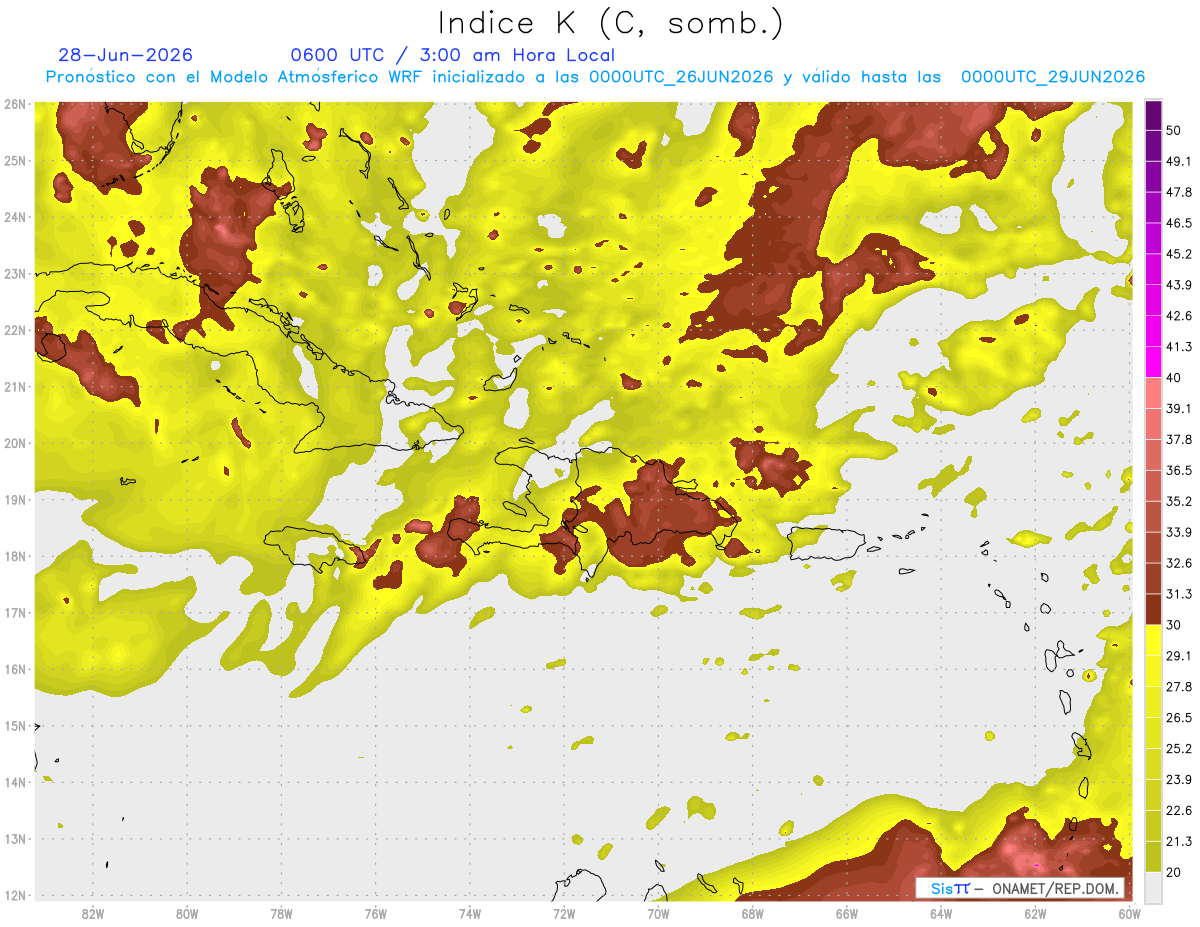The image size is (1200, 927).
Task: Click the longitude label "68W"
Action: 752,913
